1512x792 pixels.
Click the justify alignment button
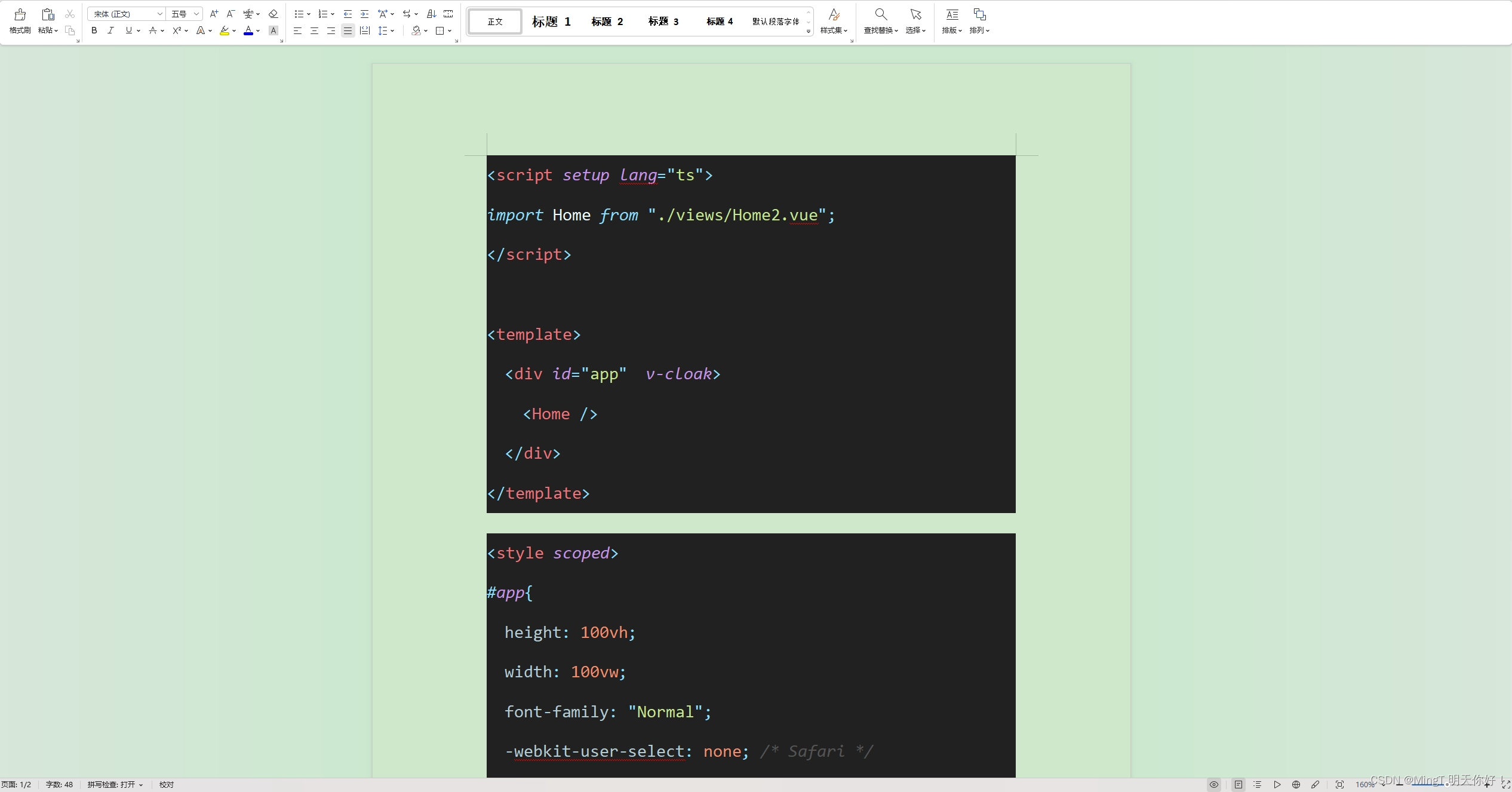coord(348,30)
